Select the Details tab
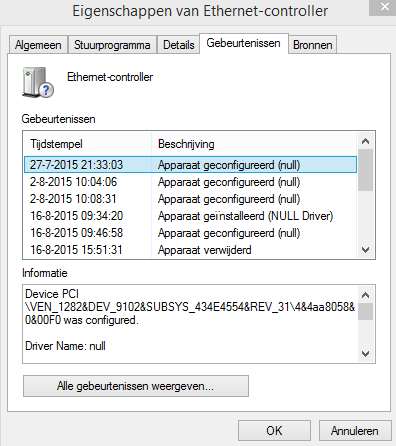396x446 pixels. (178, 45)
